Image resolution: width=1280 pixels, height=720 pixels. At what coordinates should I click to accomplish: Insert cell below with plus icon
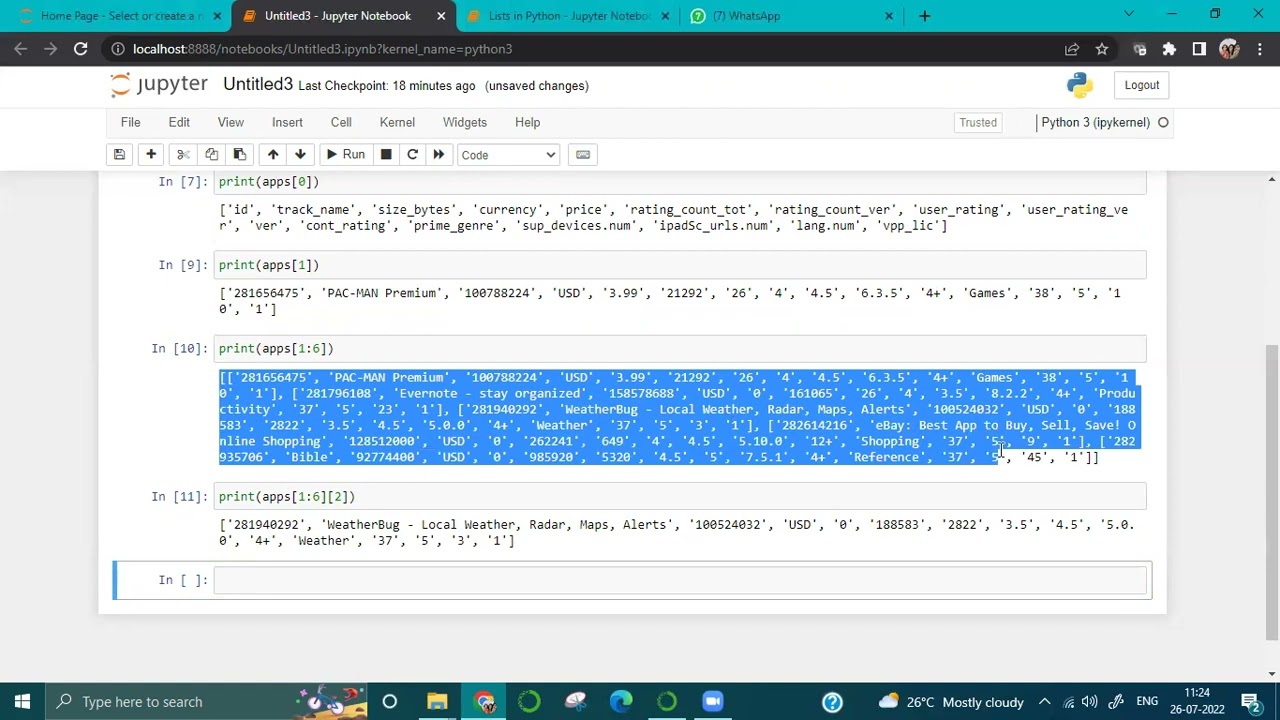click(x=151, y=155)
